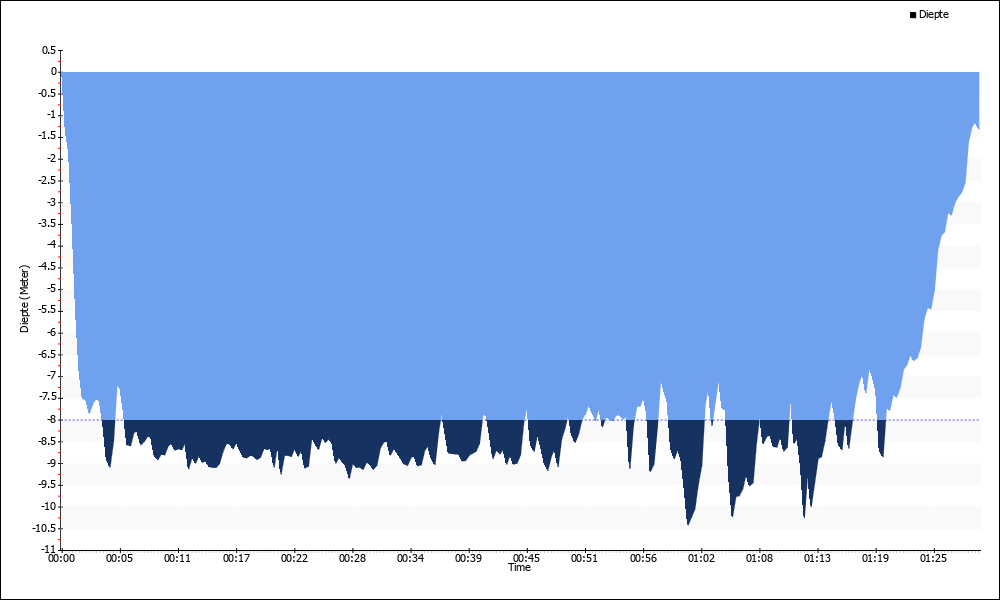Click the Diepte legend color square
Viewport: 1000px width, 600px height.
(x=913, y=15)
